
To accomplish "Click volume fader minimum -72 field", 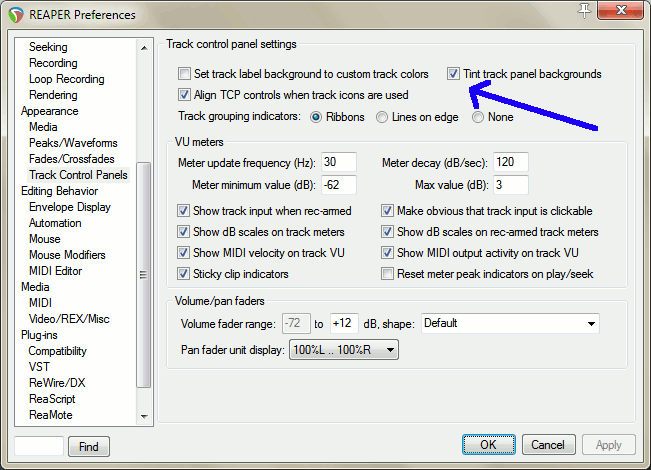I will click(296, 323).
